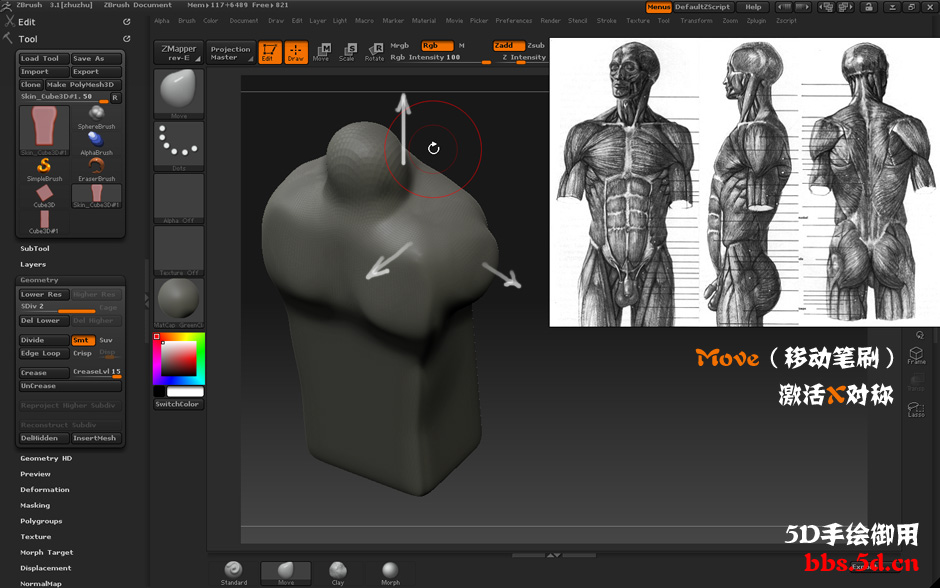Click the Frame cube icon
The image size is (940, 588).
[x=916, y=355]
